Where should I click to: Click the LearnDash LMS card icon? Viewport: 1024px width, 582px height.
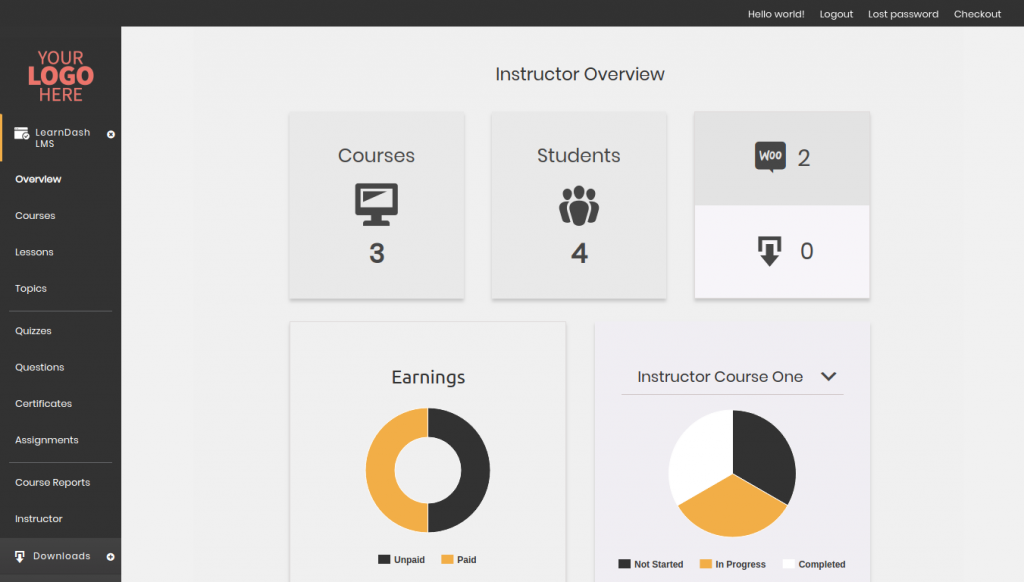pos(22,133)
